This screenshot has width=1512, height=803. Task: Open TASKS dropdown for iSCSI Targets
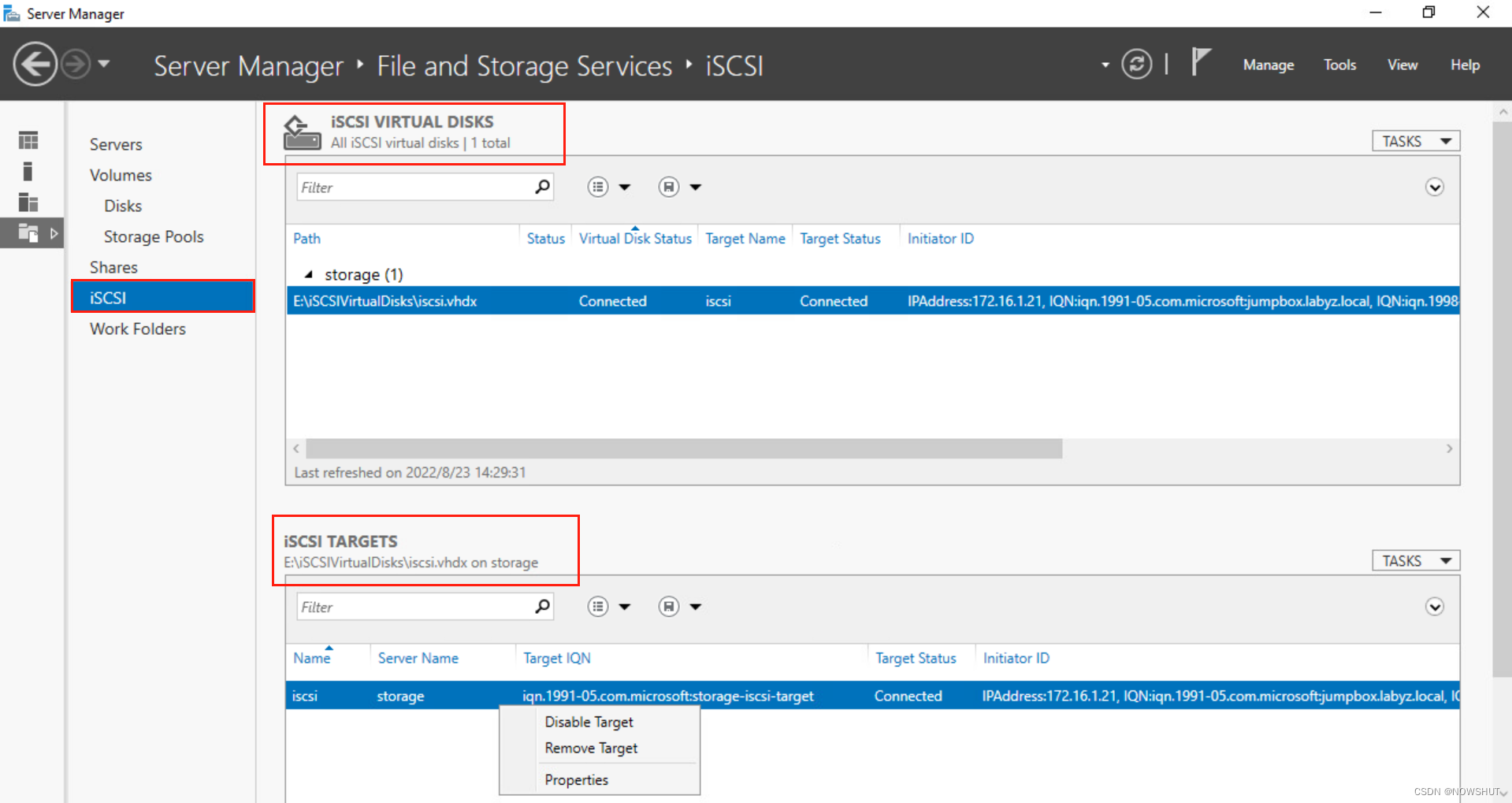coord(1416,560)
